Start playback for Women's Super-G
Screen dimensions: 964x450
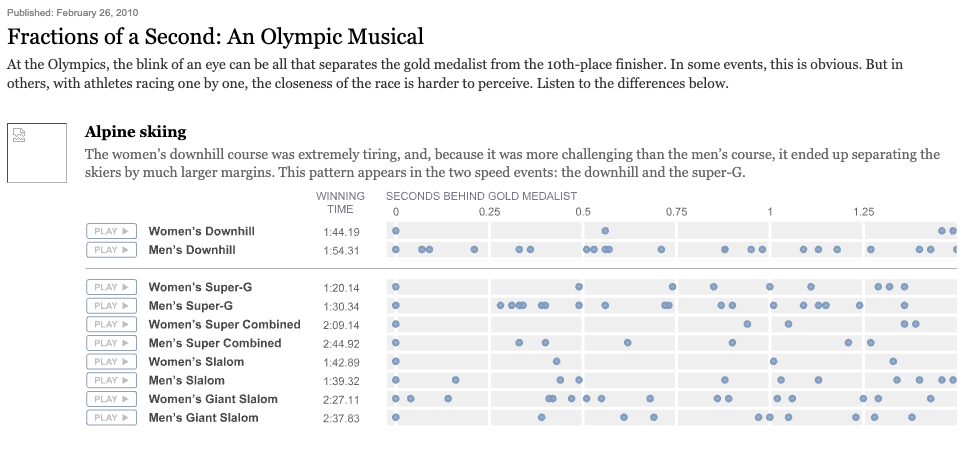111,287
